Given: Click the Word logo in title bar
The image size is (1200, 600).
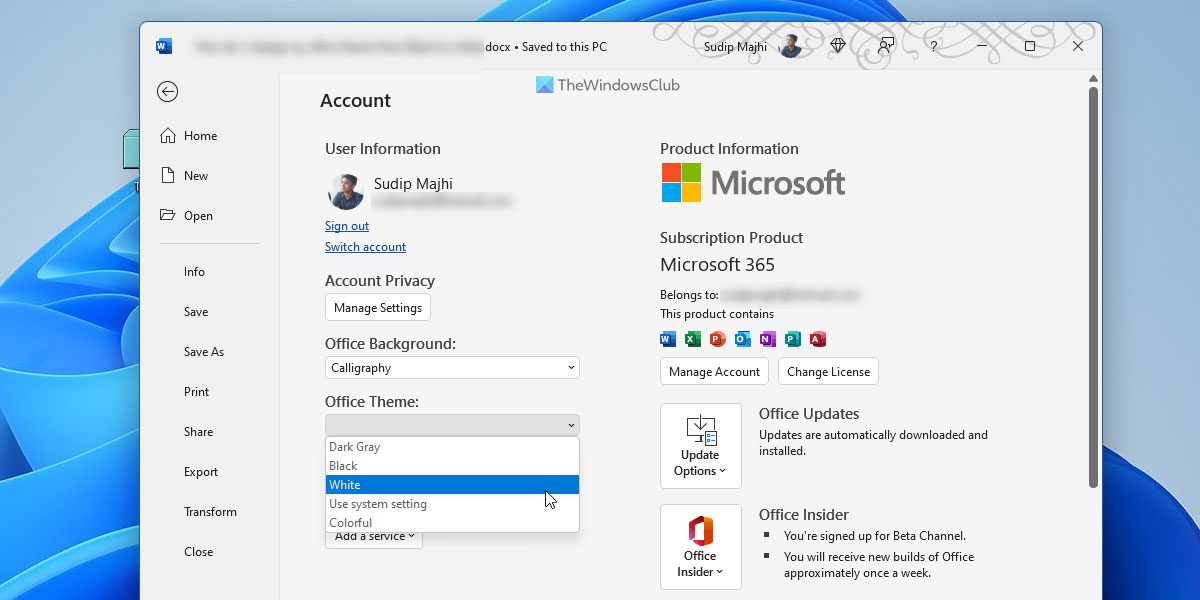Looking at the screenshot, I should [x=164, y=46].
